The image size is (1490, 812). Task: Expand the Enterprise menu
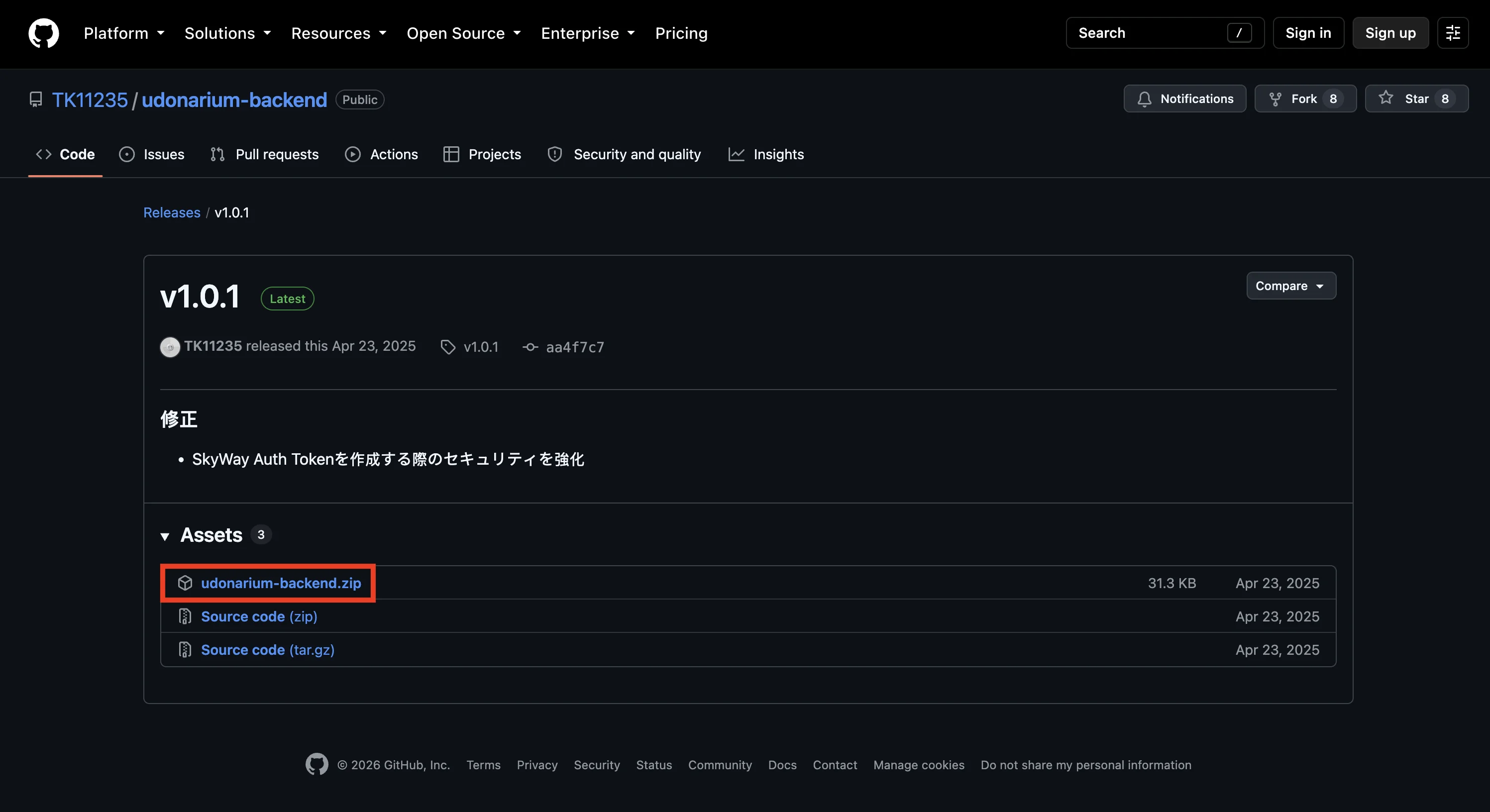point(588,33)
